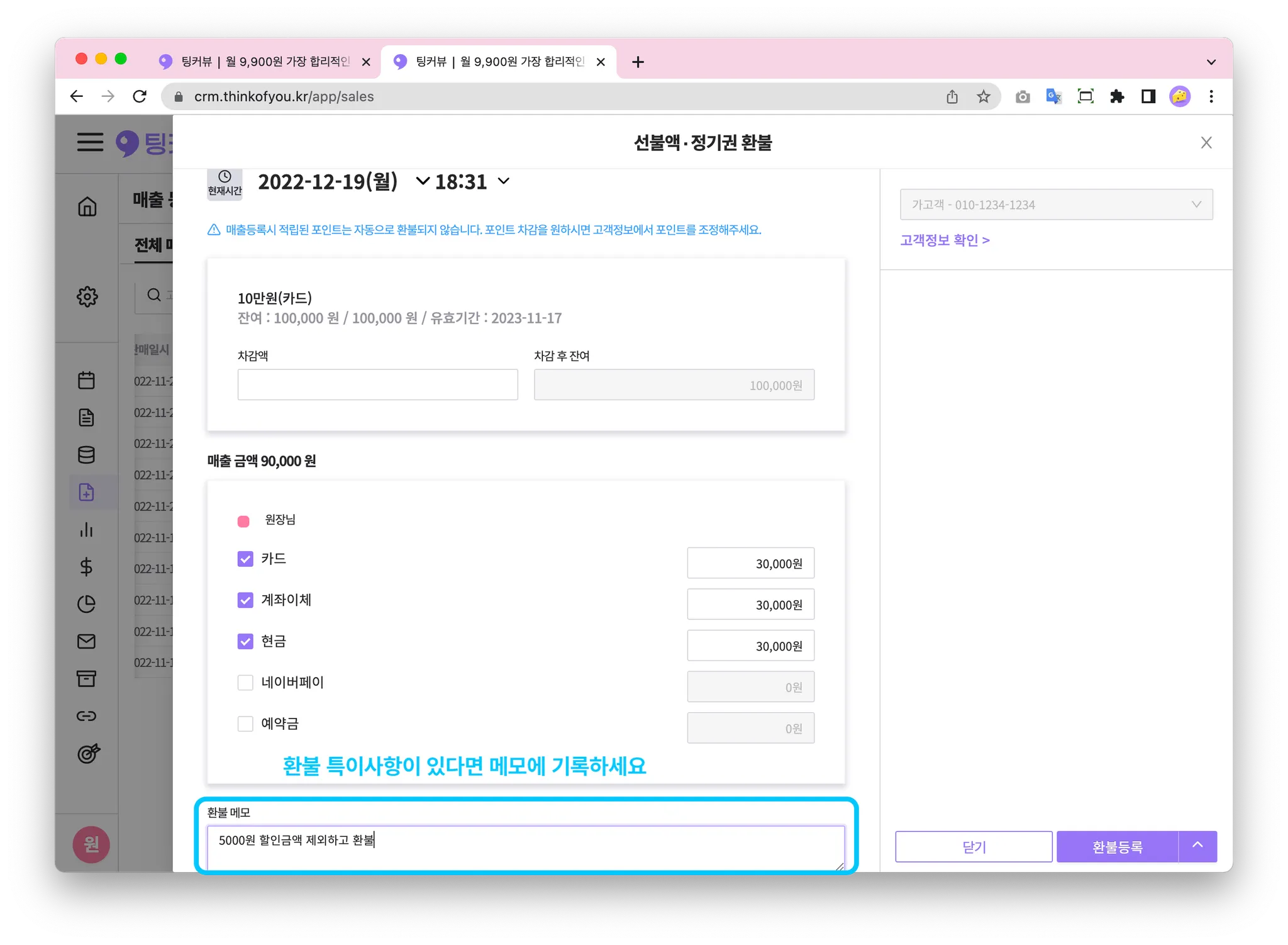The height and width of the screenshot is (945, 1288).
Task: Open settings gear in sidebar
Action: (x=87, y=296)
